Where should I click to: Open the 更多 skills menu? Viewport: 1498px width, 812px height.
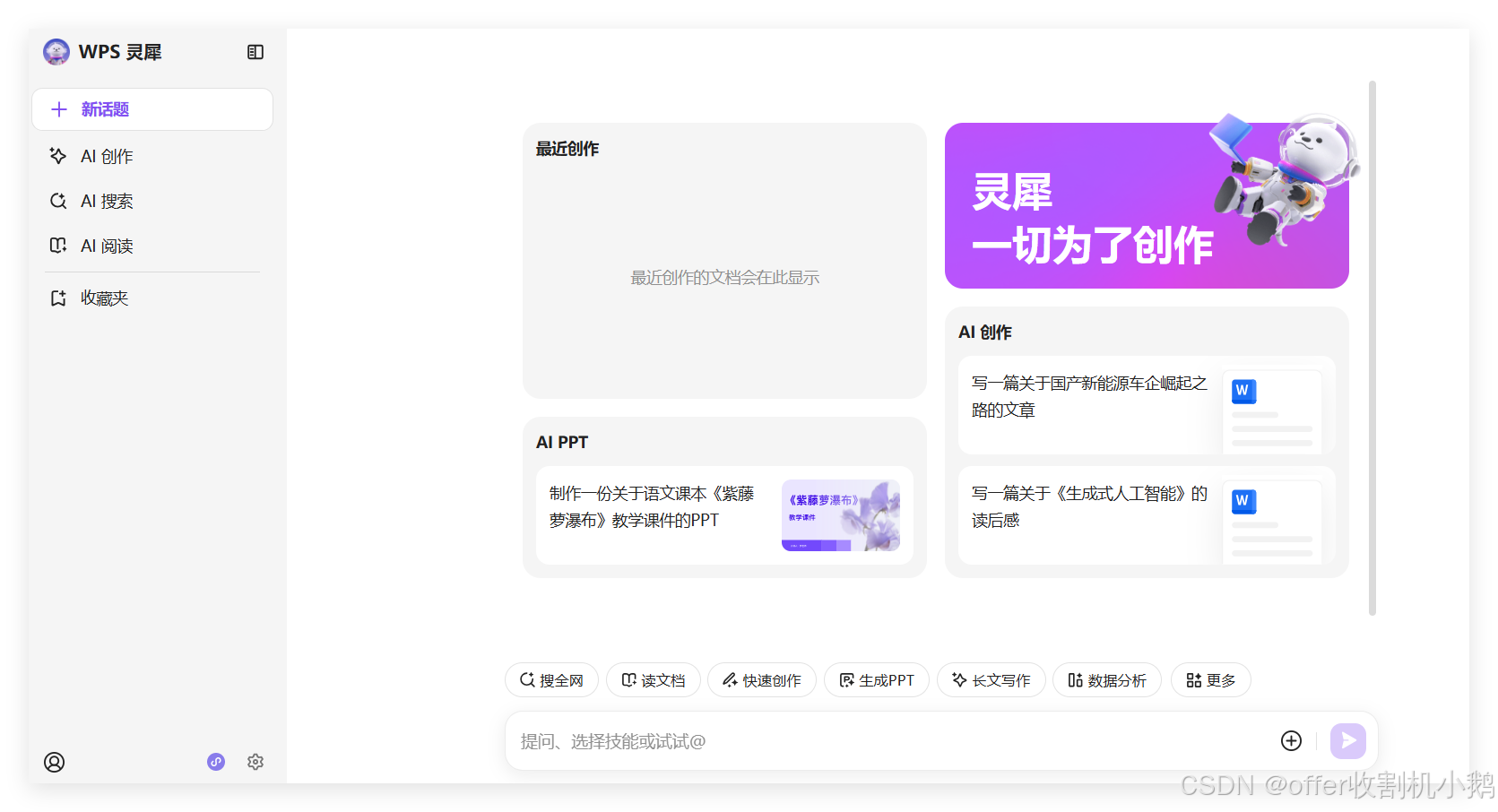pyautogui.click(x=1211, y=680)
